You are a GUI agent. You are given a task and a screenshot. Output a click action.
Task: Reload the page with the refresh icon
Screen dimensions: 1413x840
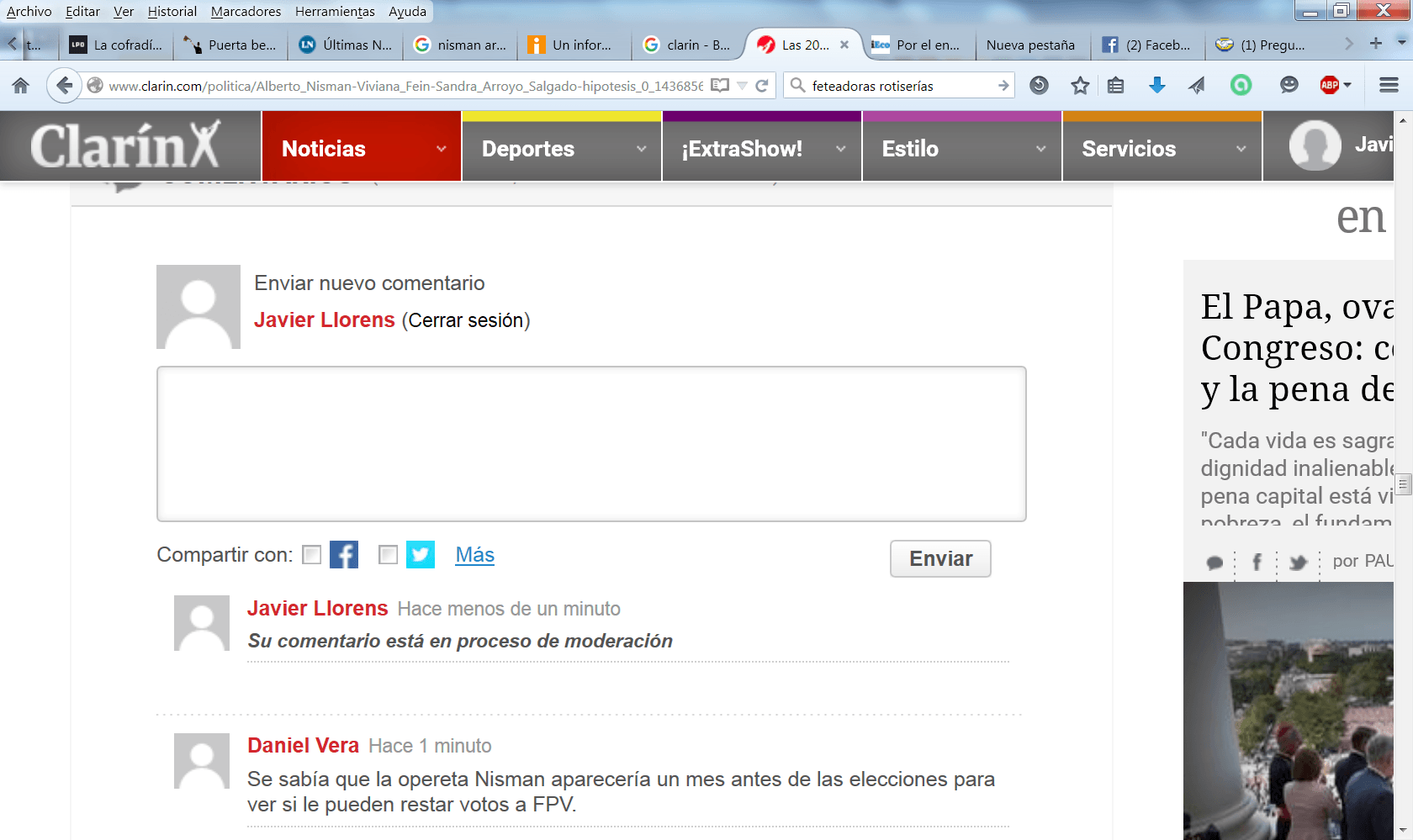(x=762, y=86)
